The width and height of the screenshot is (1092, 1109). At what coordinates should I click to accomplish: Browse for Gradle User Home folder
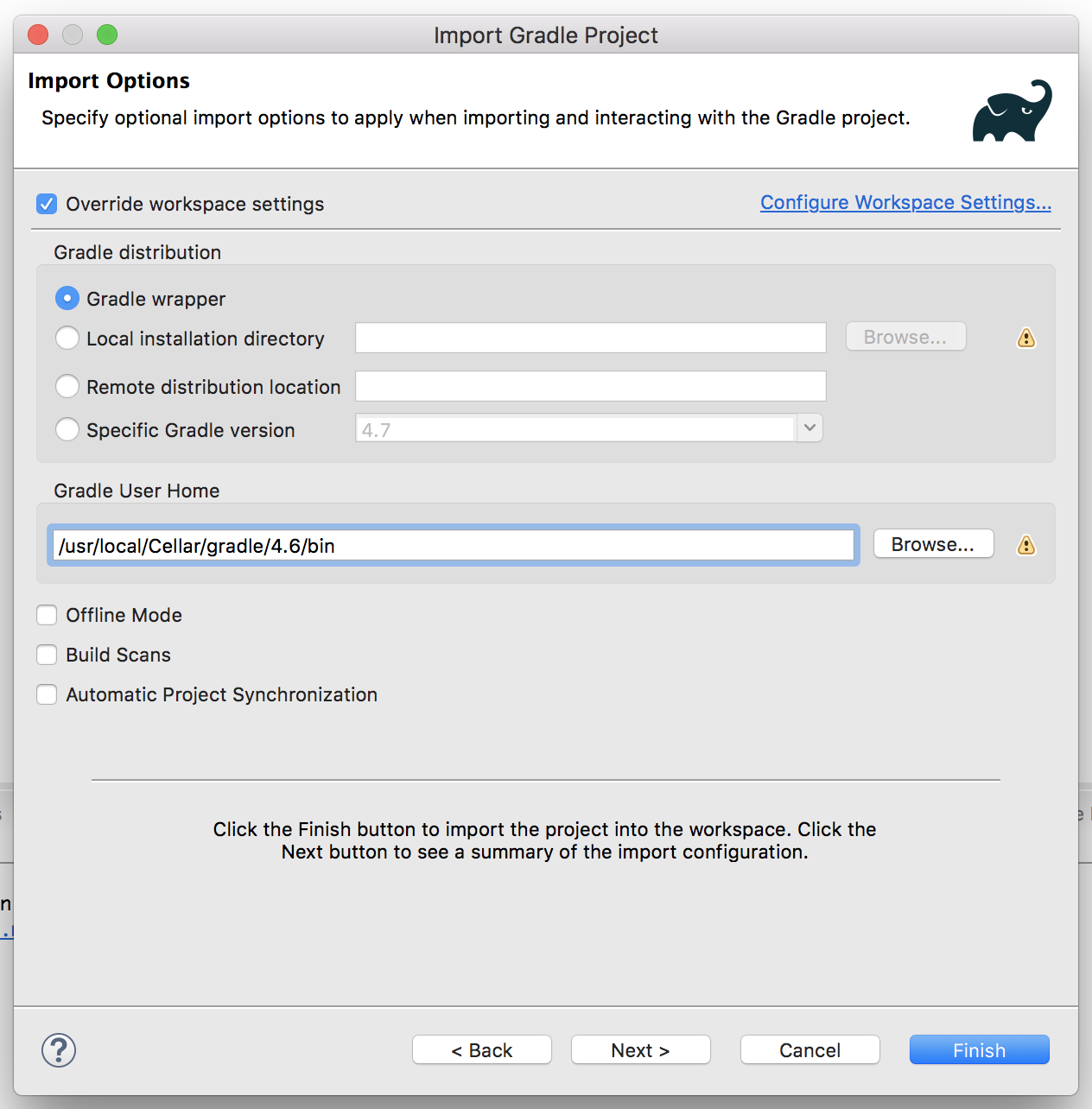(x=933, y=544)
